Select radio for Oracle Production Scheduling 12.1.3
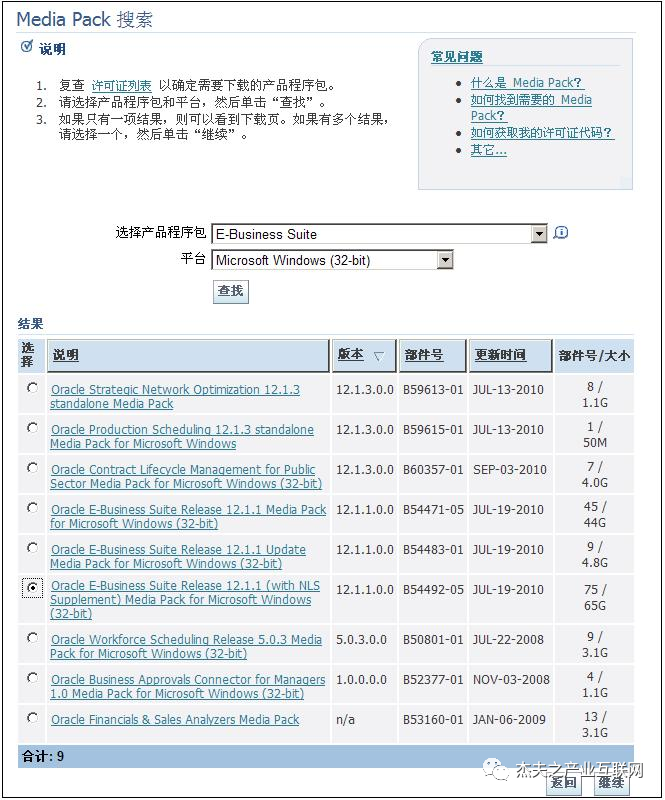The image size is (665, 800). (x=32, y=428)
